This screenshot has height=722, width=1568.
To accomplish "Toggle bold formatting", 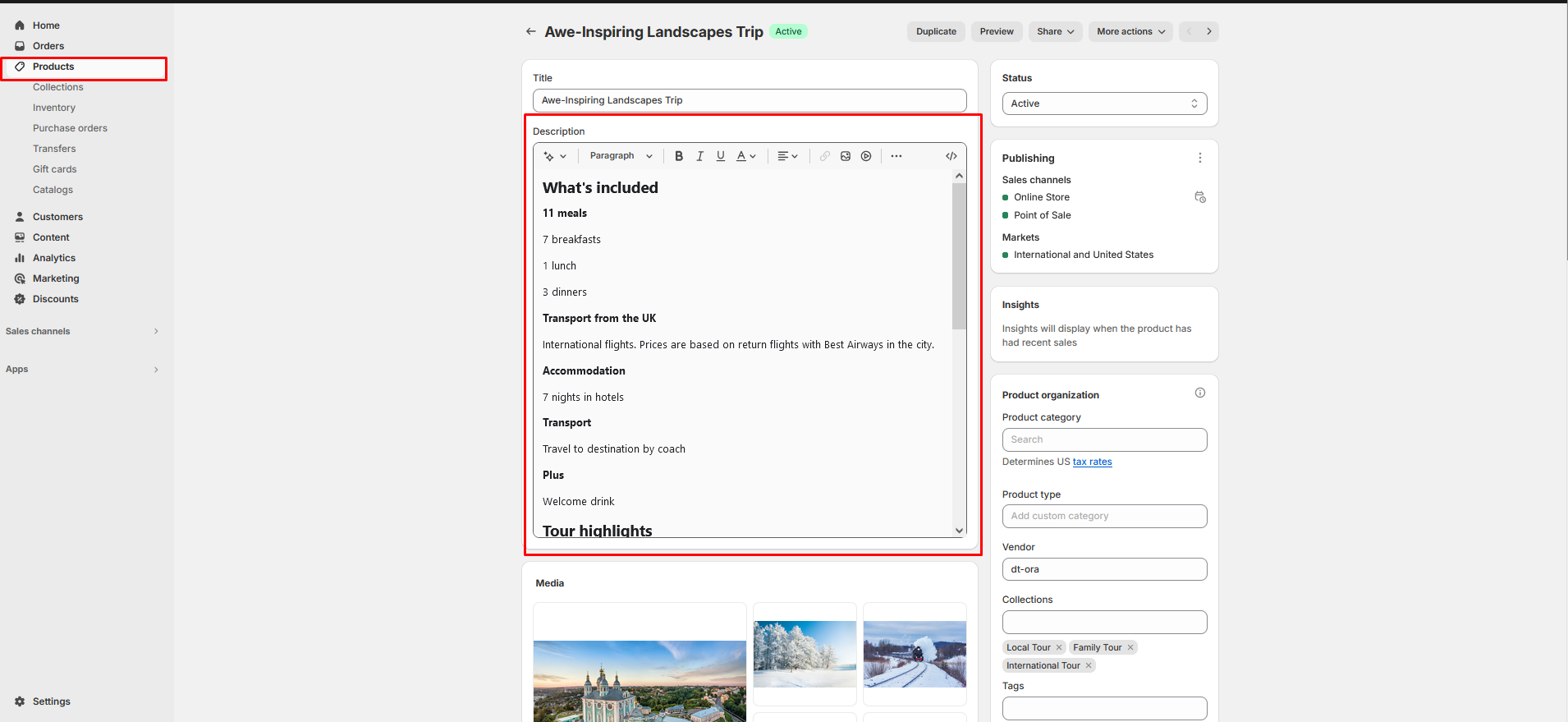I will click(x=679, y=156).
